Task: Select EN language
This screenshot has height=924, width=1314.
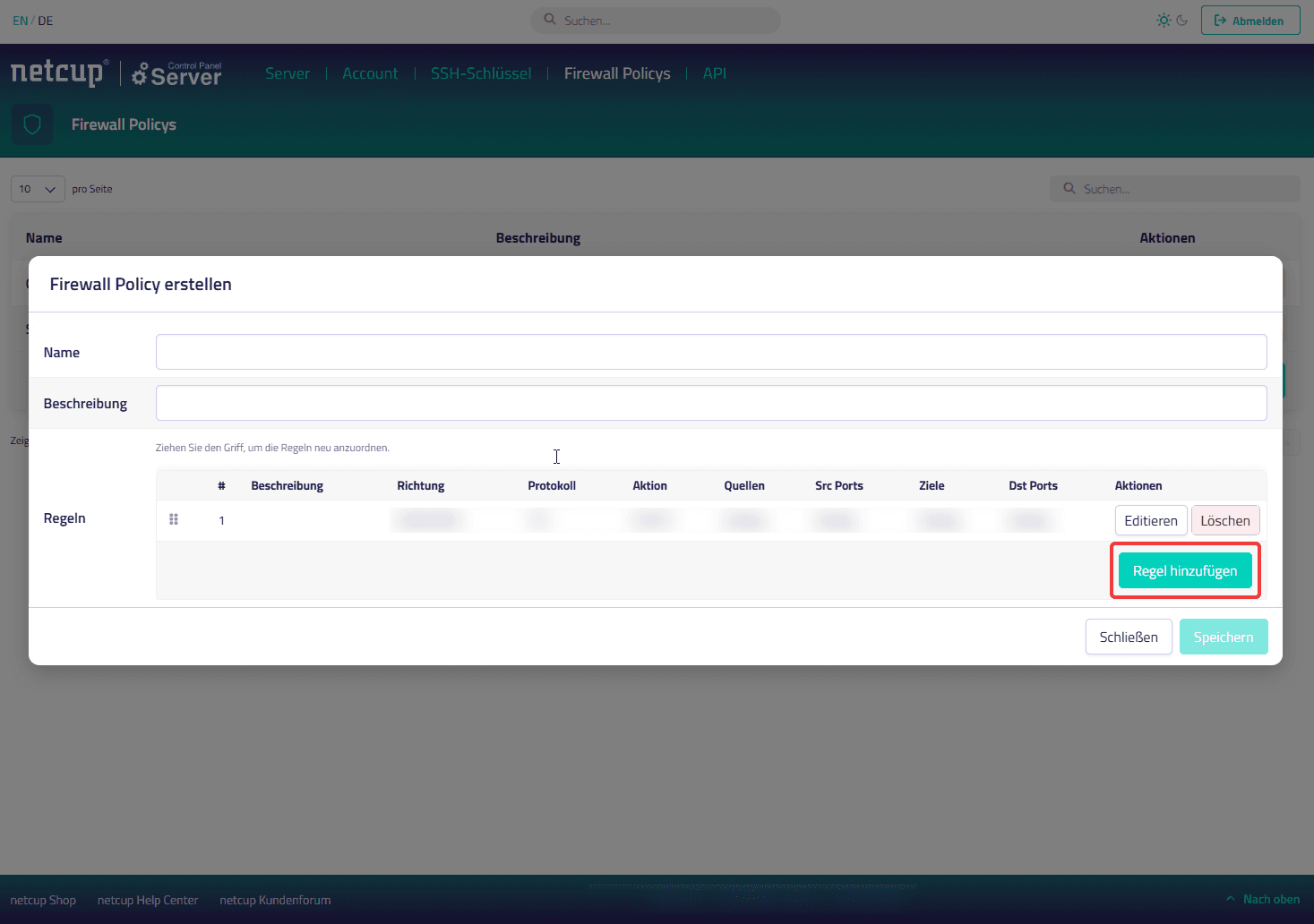Action: 20,21
